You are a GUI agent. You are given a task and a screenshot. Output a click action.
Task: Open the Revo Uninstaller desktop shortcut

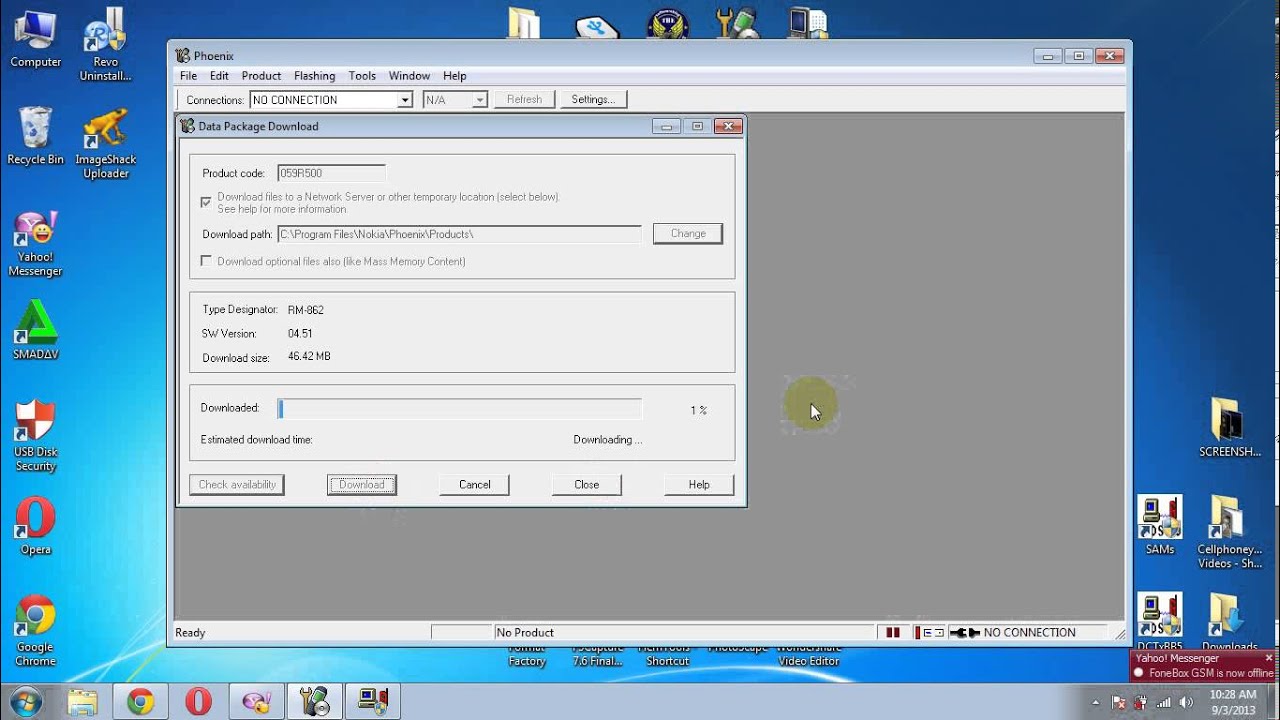click(x=105, y=44)
